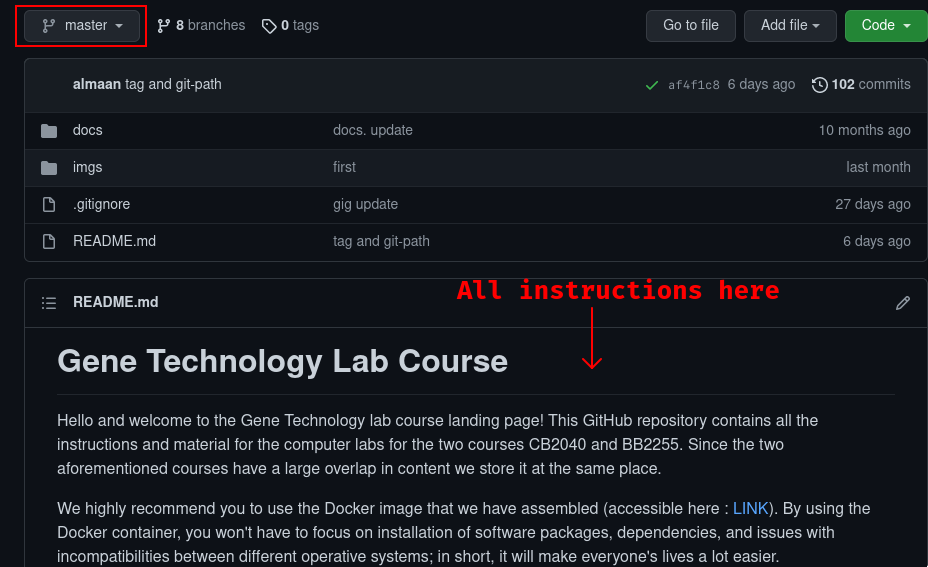The width and height of the screenshot is (928, 567).
Task: Open the almaan author profile
Action: 97,85
